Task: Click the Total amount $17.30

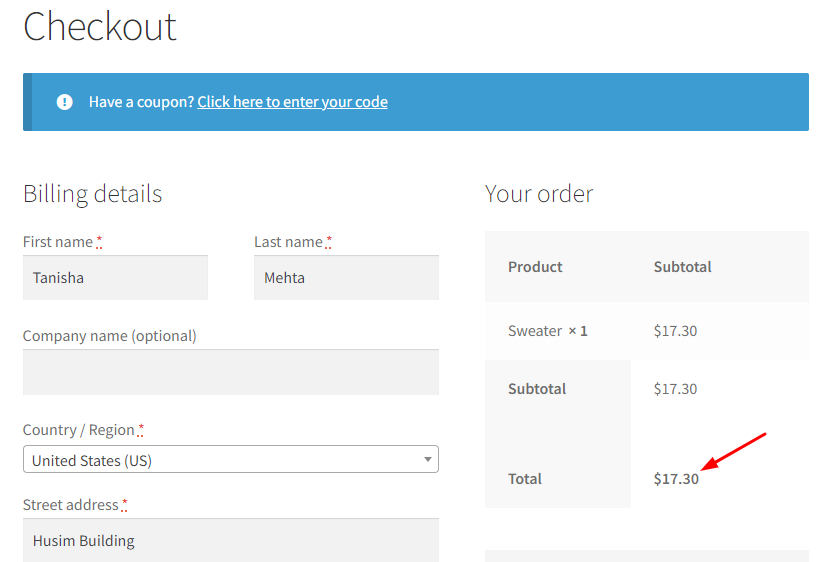Action: (x=676, y=479)
